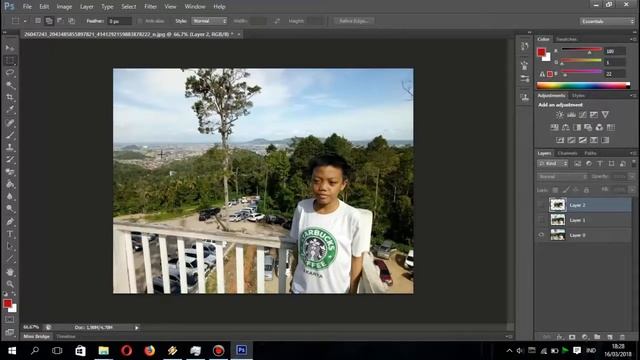640x360 pixels.
Task: Select the Blur tool
Action: point(10,196)
